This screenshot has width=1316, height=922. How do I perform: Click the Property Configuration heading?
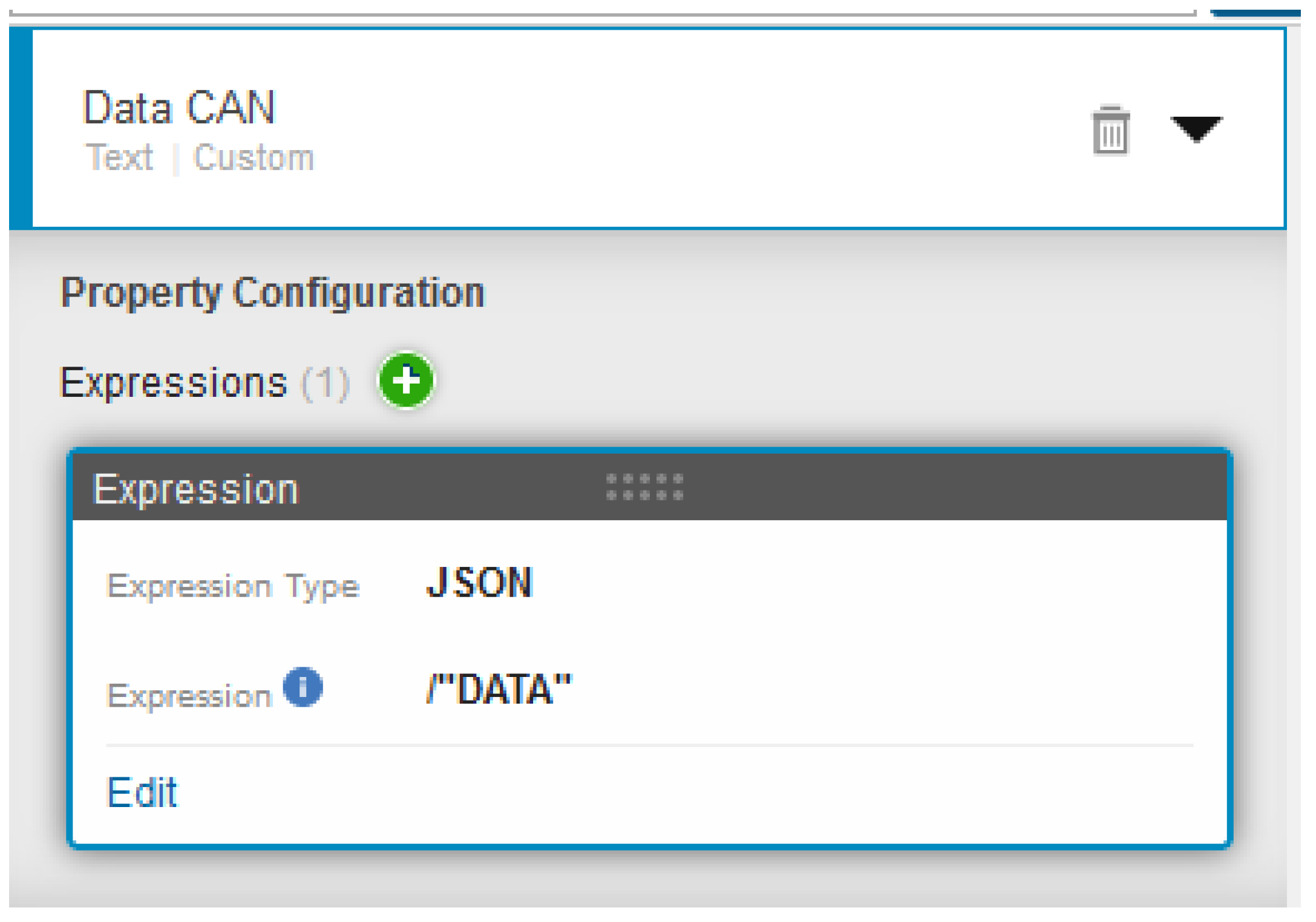pyautogui.click(x=273, y=293)
